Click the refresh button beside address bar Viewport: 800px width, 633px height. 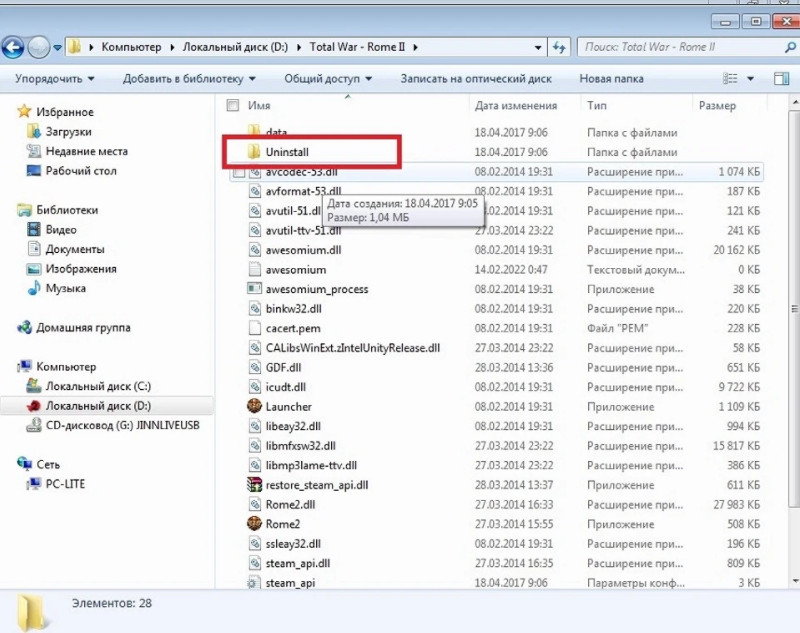561,46
